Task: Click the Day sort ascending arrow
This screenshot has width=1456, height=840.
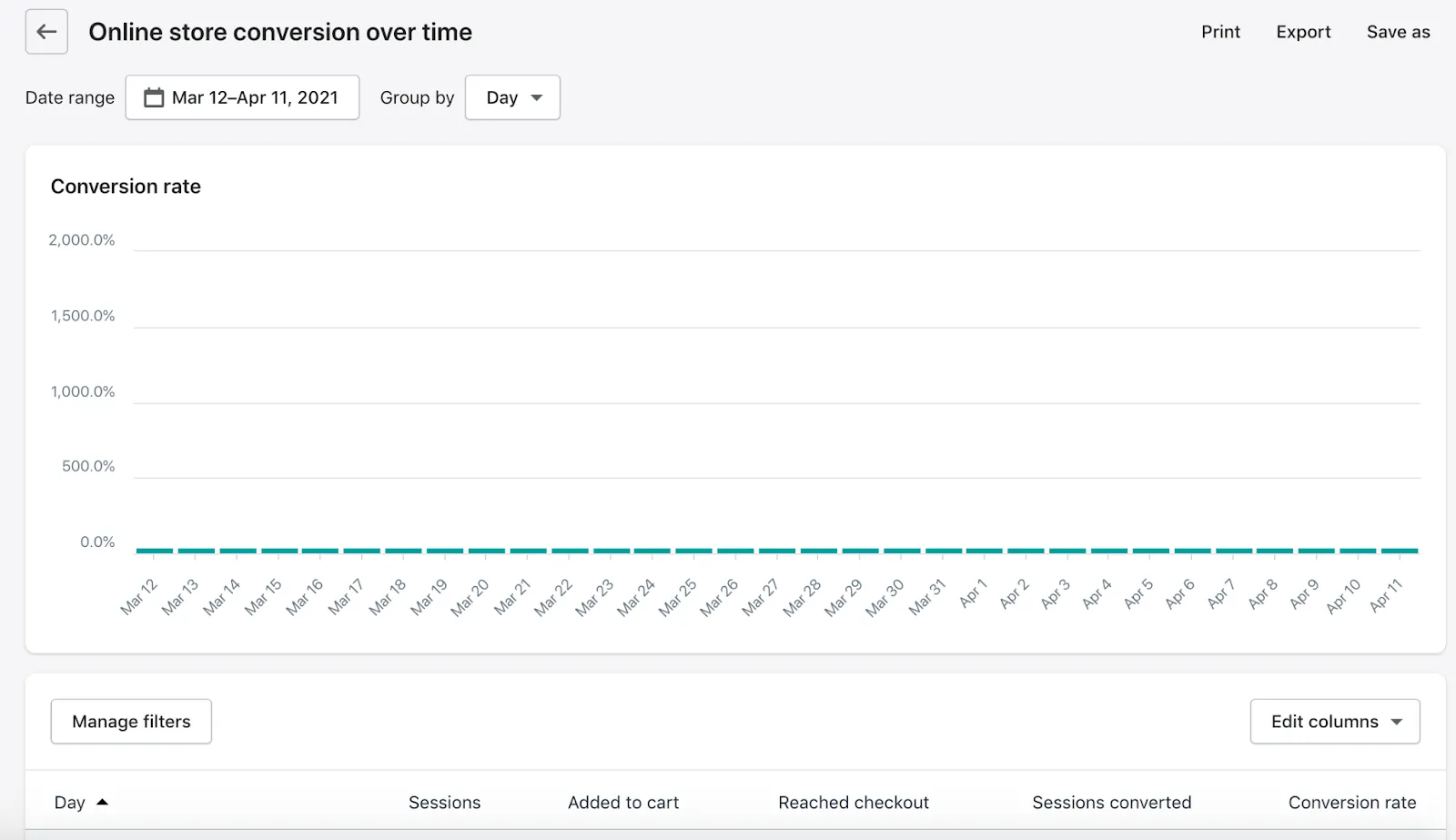Action: tap(102, 802)
